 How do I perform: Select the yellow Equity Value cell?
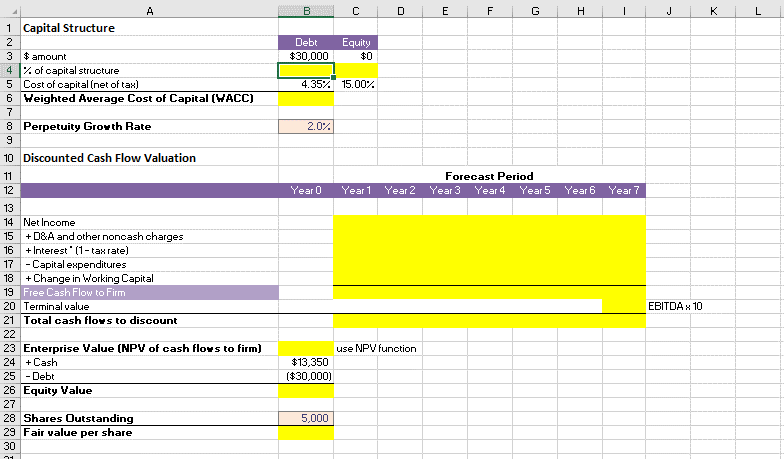point(306,390)
